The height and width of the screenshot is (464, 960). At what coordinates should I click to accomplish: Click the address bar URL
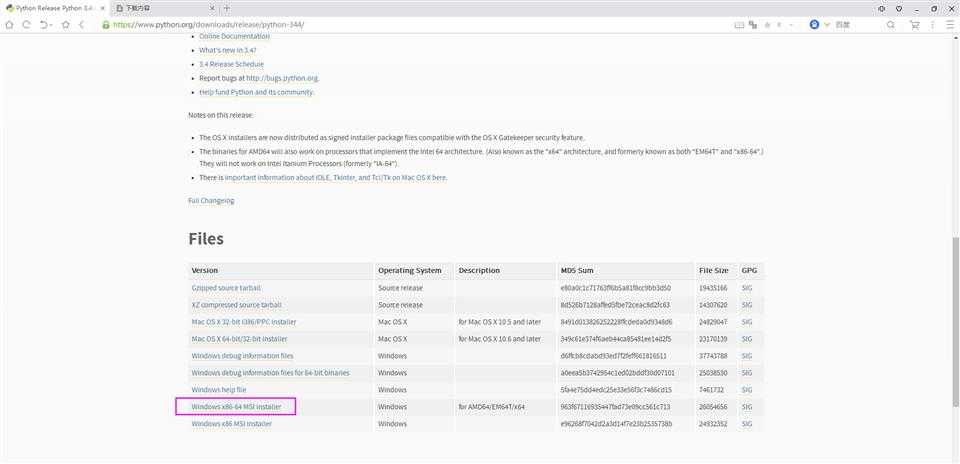pyautogui.click(x=209, y=25)
